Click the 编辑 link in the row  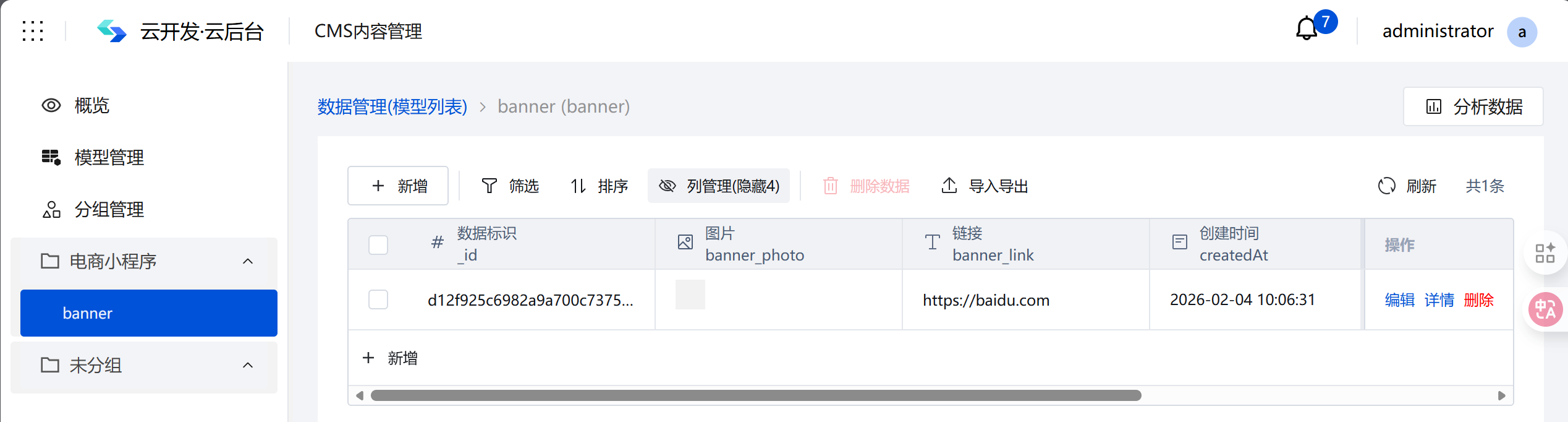pos(1399,300)
